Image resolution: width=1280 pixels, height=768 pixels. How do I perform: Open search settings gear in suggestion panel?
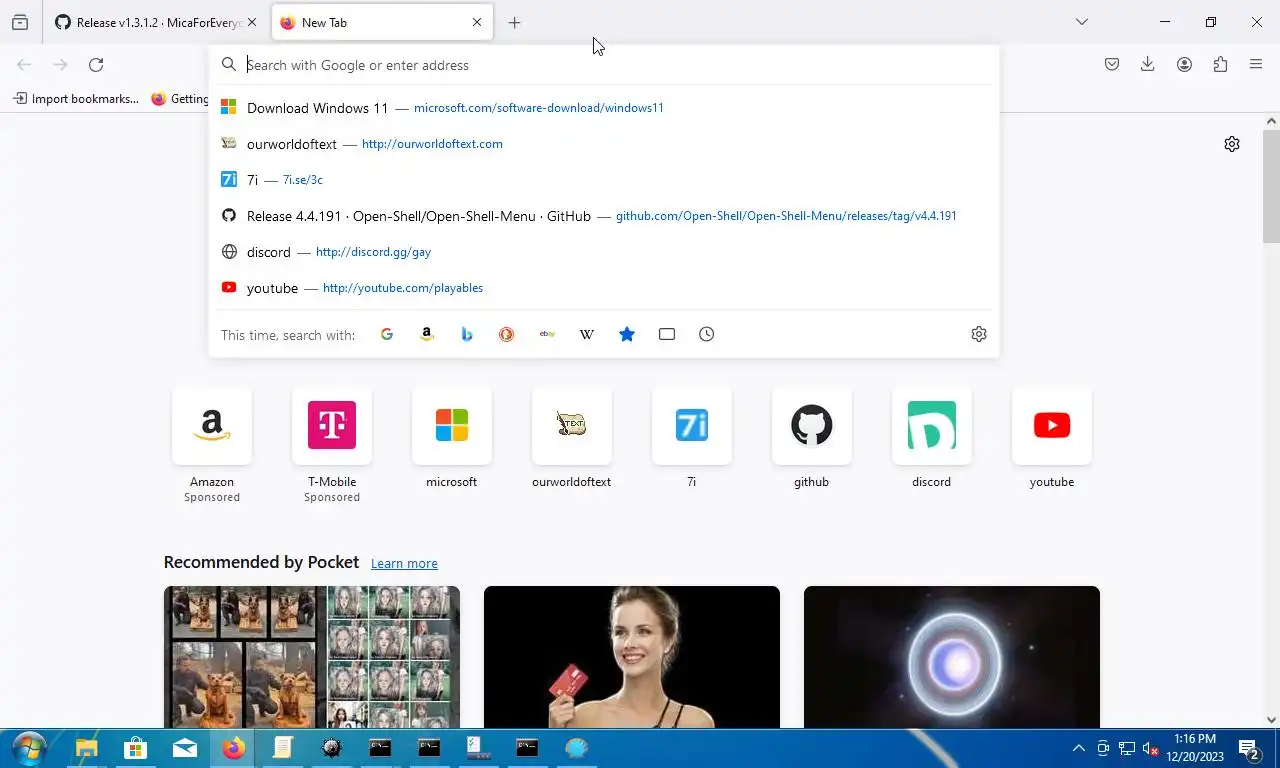pos(979,334)
